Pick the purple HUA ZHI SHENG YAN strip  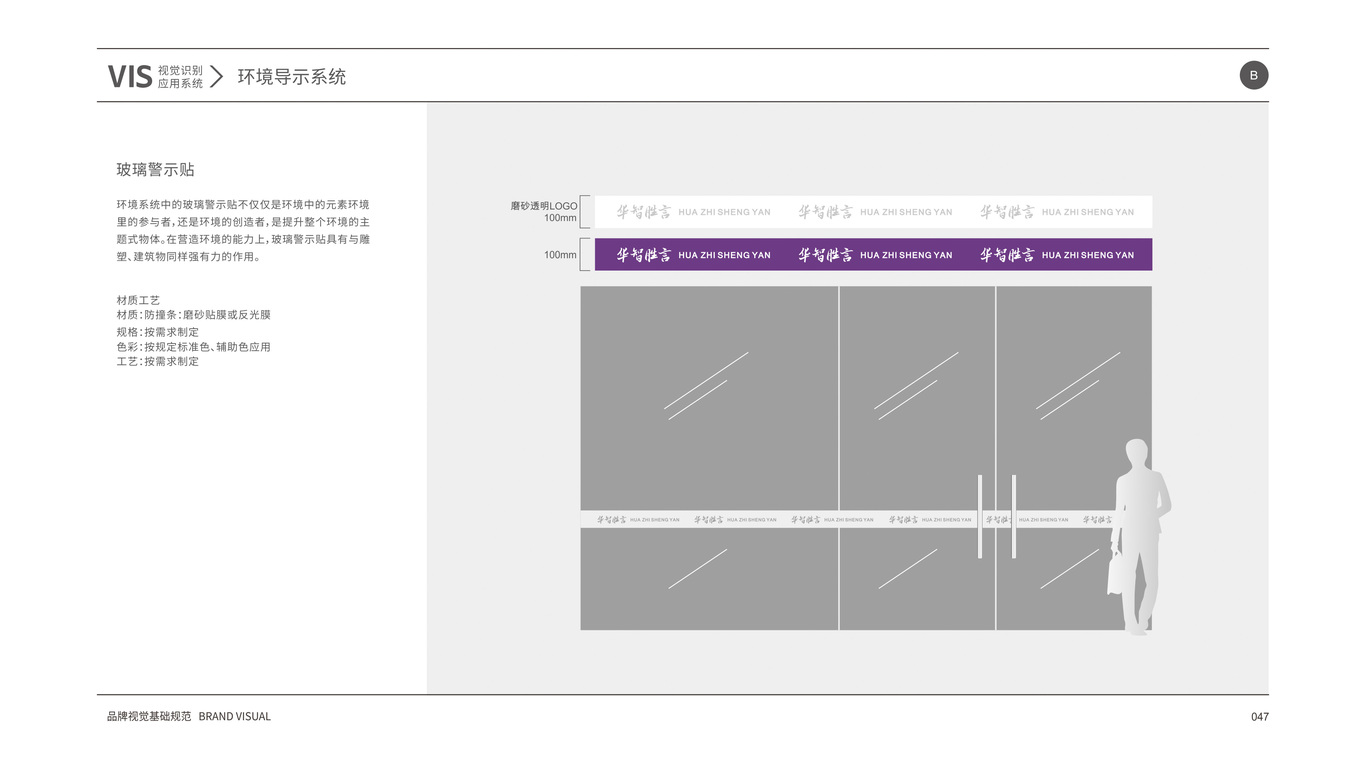(873, 254)
